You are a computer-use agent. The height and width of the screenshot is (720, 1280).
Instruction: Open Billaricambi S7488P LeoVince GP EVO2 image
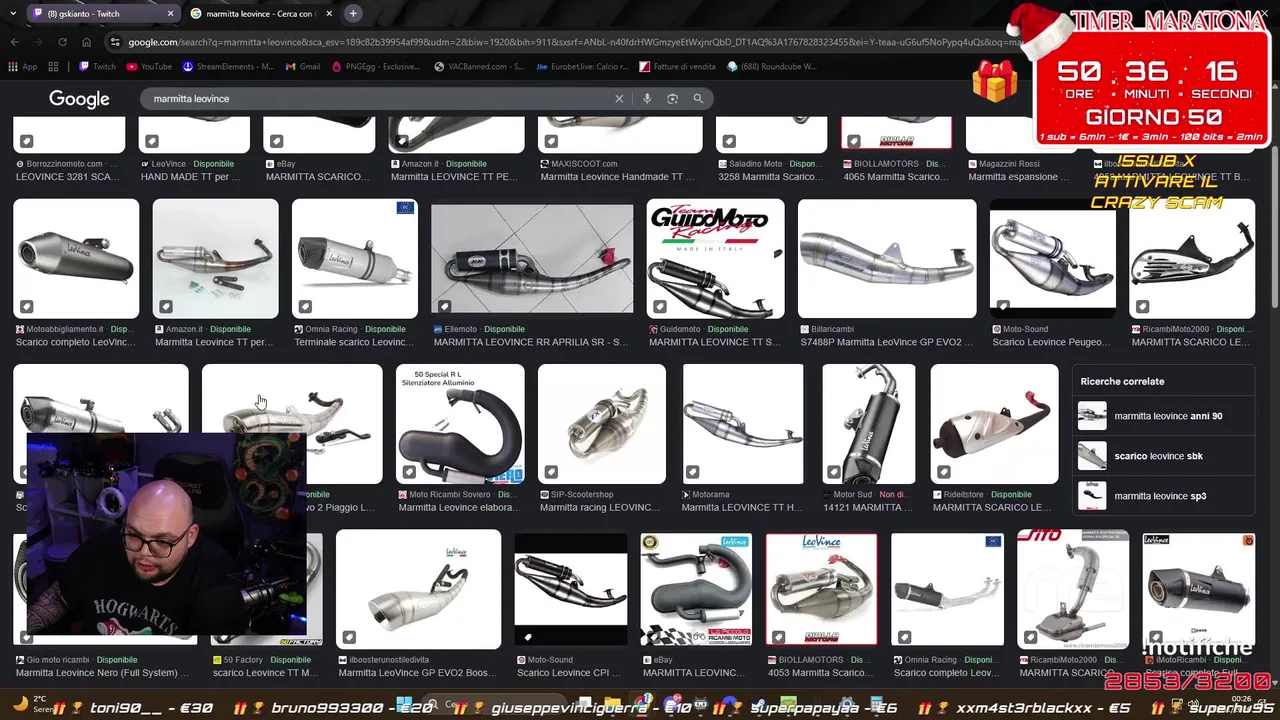pyautogui.click(x=887, y=259)
